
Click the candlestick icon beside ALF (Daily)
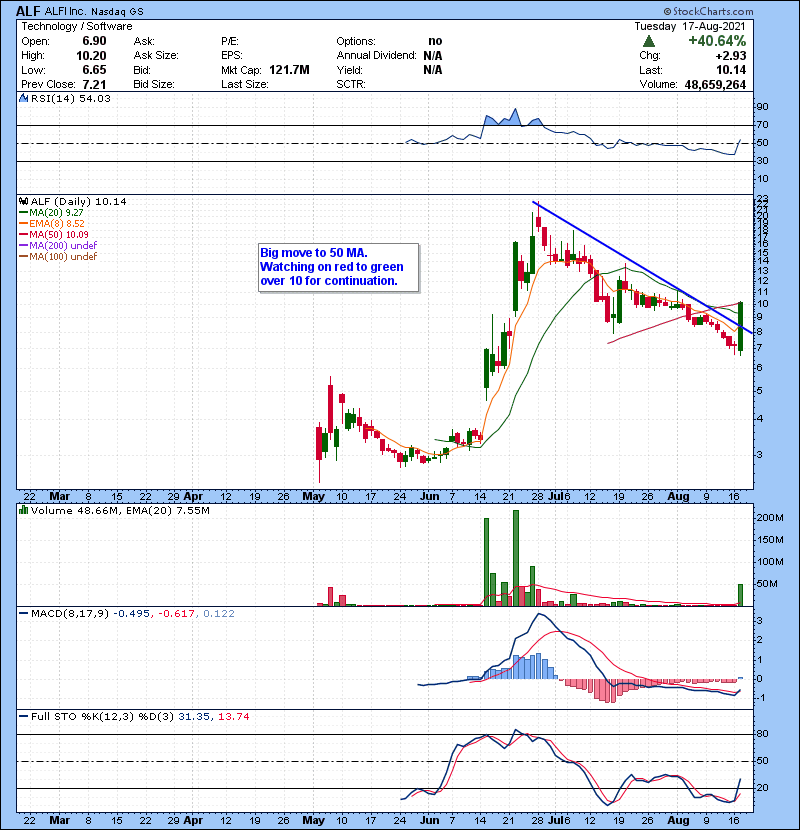pyautogui.click(x=23, y=201)
